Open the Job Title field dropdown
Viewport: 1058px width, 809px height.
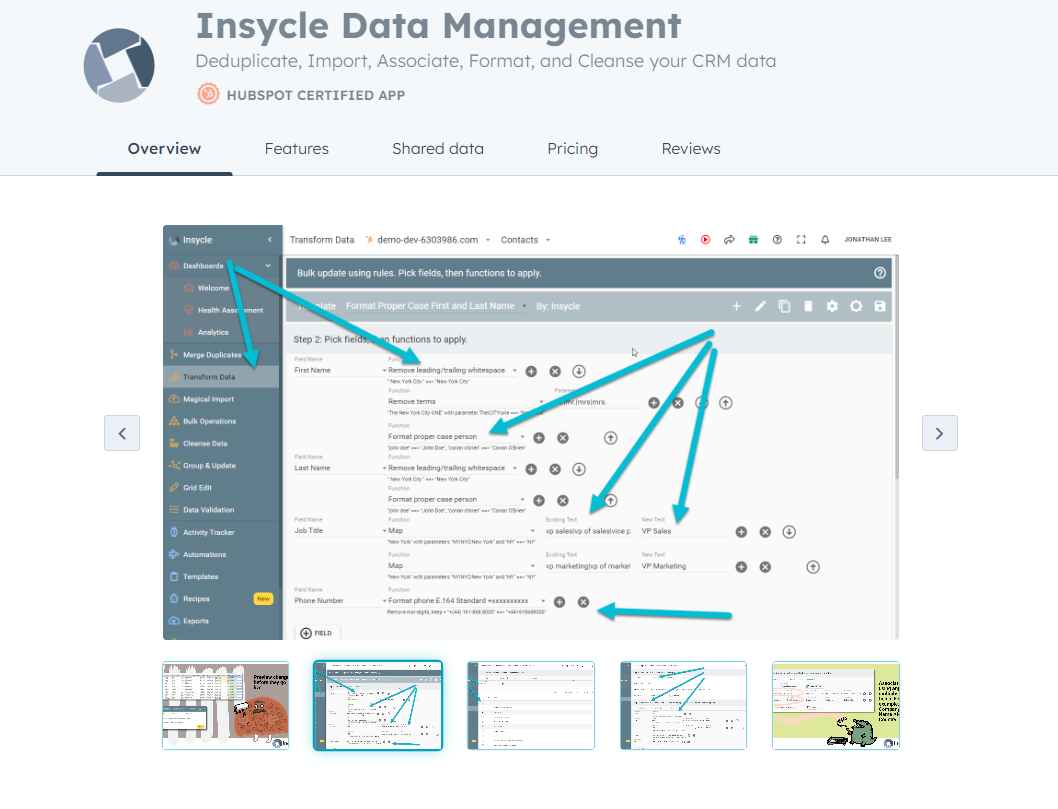pyautogui.click(x=340, y=531)
